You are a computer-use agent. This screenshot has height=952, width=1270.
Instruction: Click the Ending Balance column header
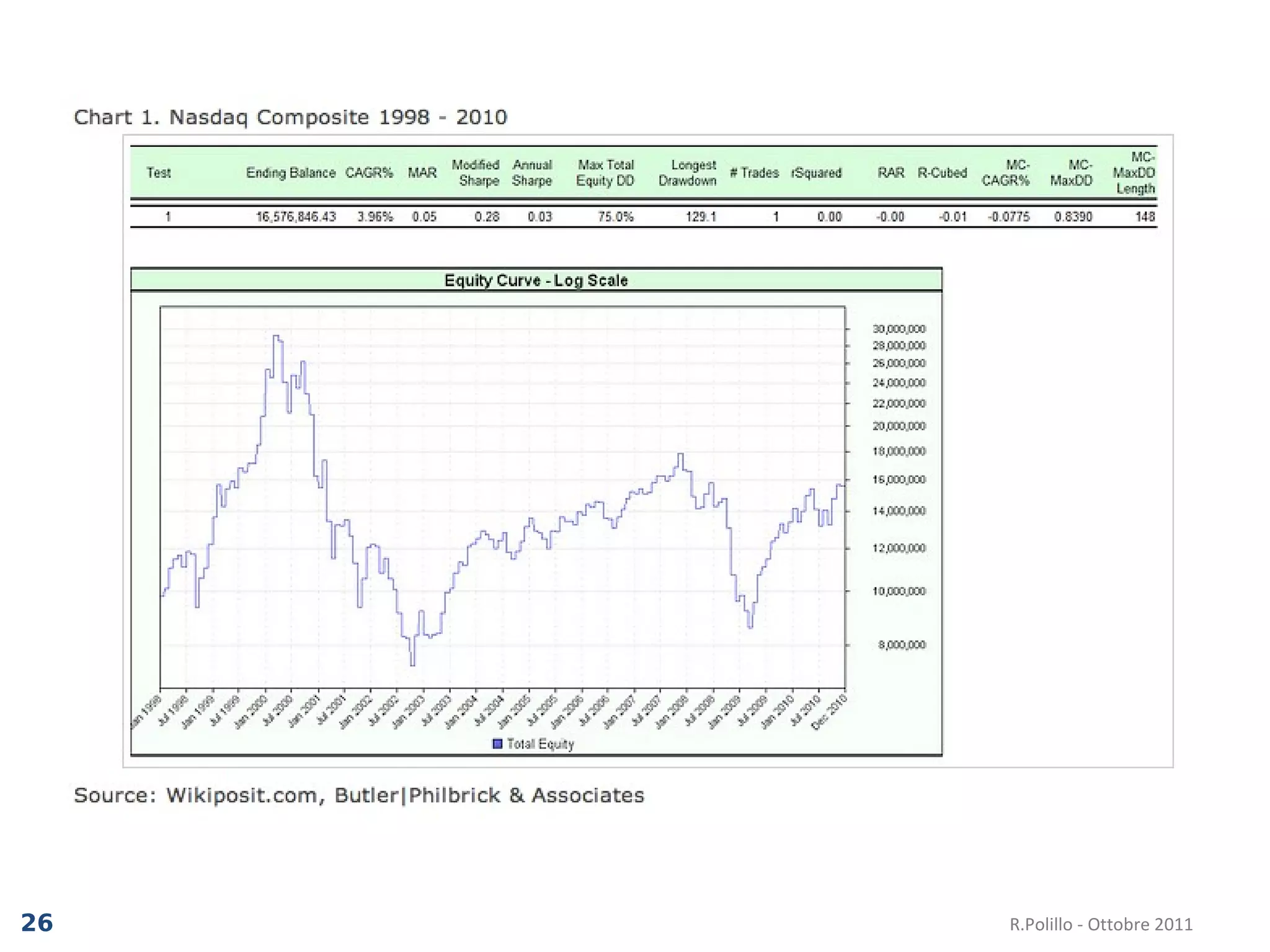pos(290,173)
